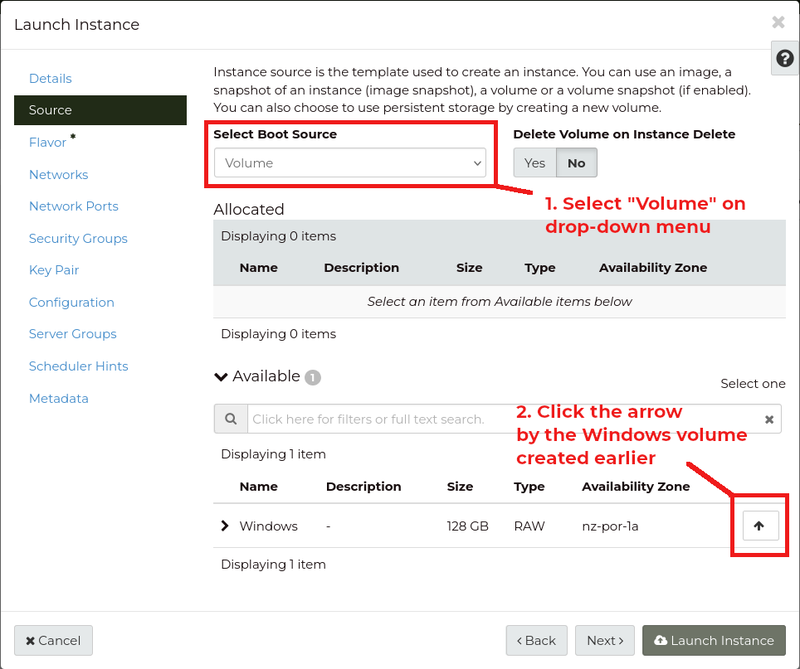The image size is (800, 669).
Task: Open the Security Groups section
Action: pyautogui.click(x=78, y=238)
